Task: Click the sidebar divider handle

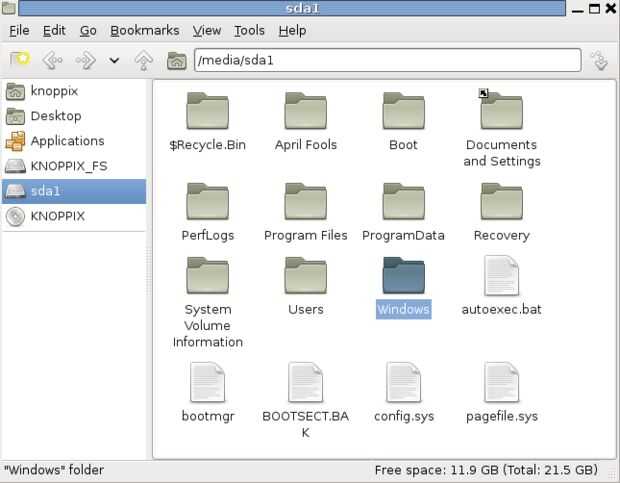Action: point(149,269)
